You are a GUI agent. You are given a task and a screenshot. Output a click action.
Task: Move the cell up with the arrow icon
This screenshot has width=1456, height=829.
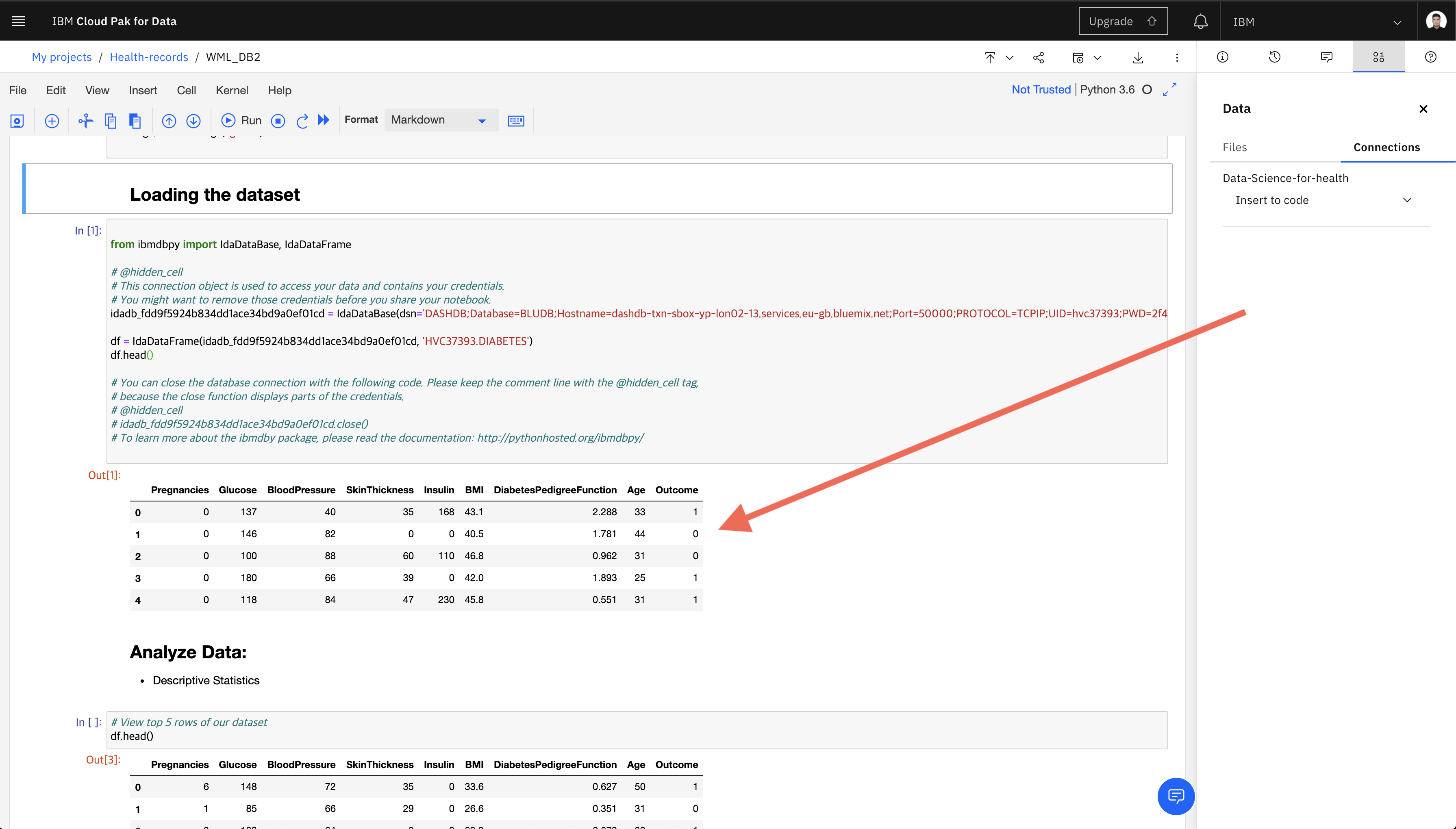pos(169,121)
